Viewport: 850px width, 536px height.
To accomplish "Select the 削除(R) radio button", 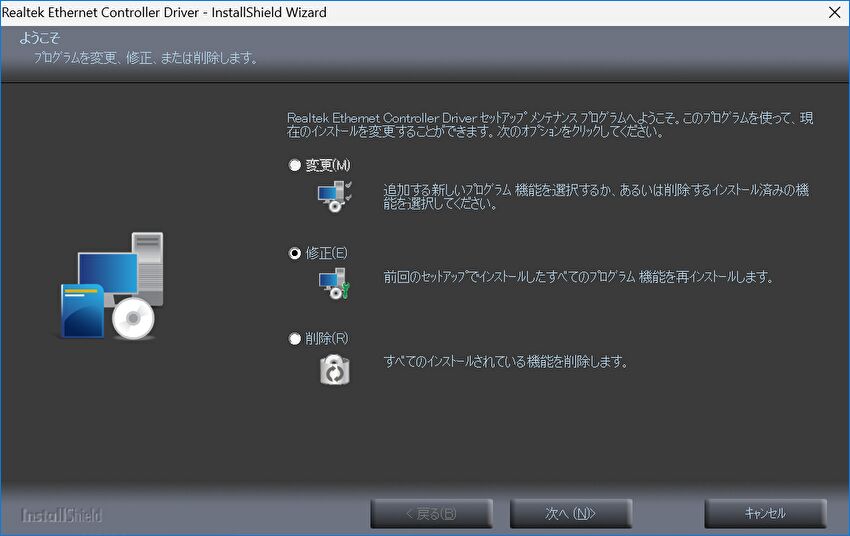I will click(x=295, y=339).
